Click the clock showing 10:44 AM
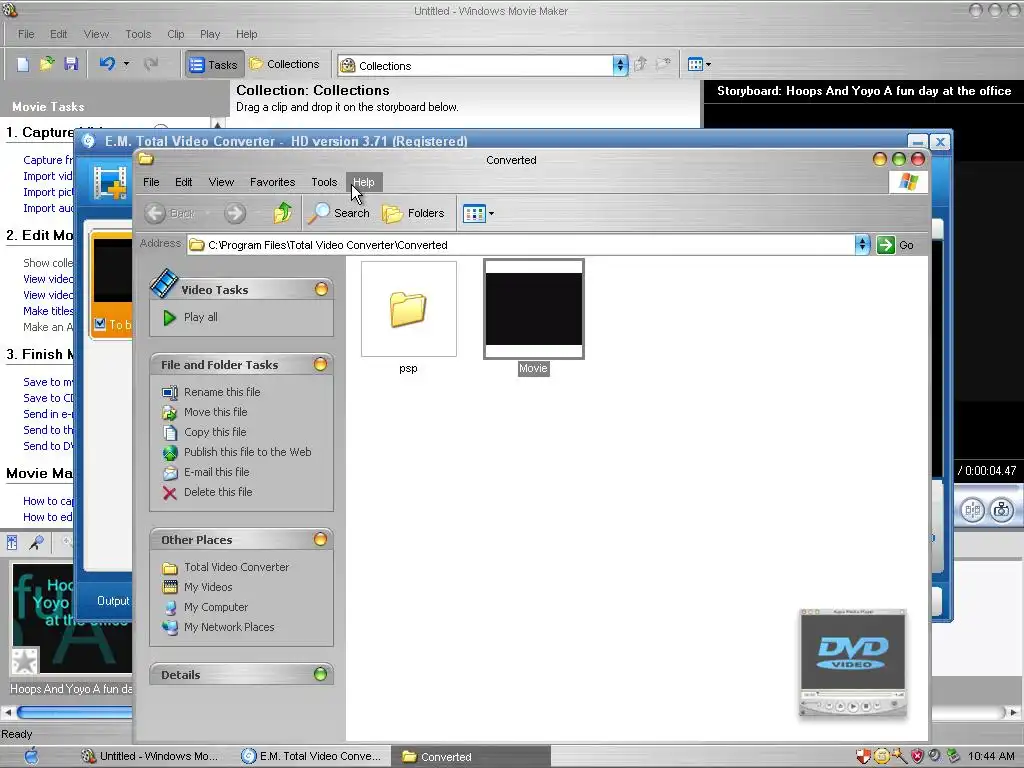Image resolution: width=1024 pixels, height=768 pixels. click(x=991, y=756)
